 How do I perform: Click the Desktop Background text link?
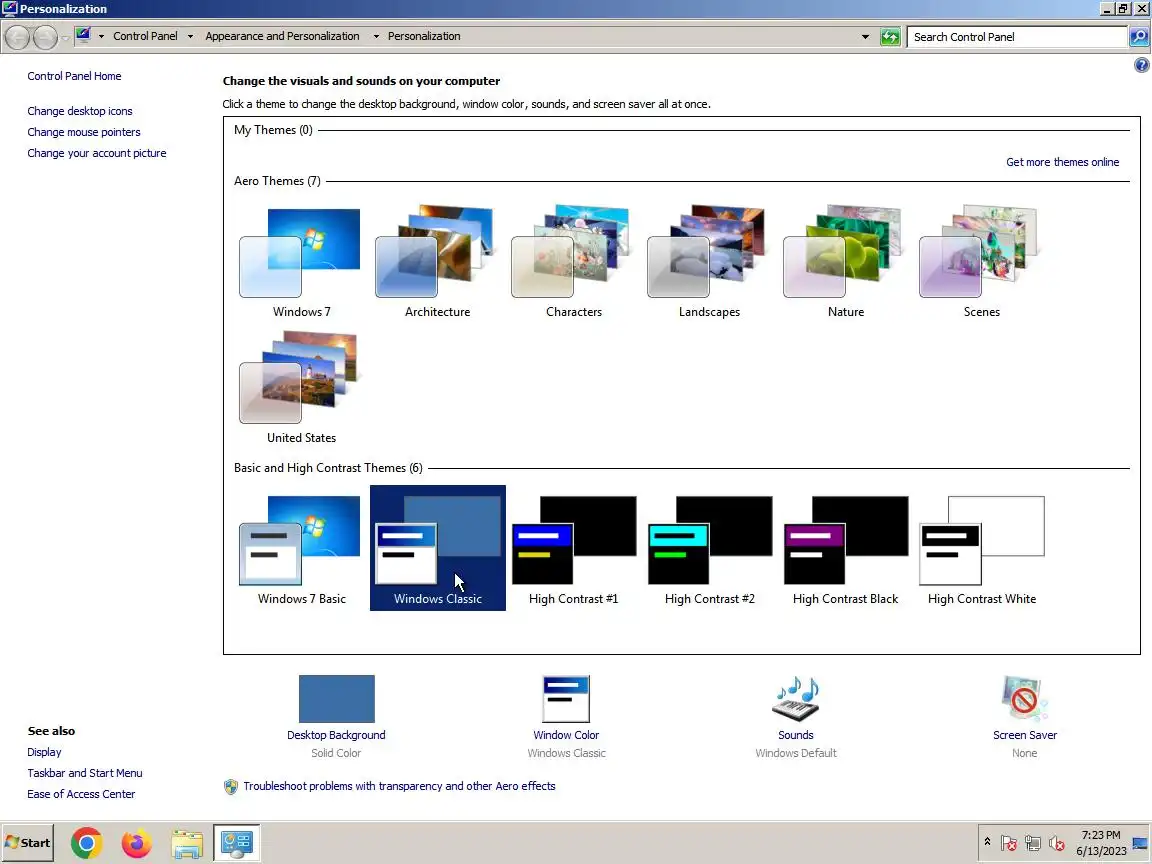[336, 735]
